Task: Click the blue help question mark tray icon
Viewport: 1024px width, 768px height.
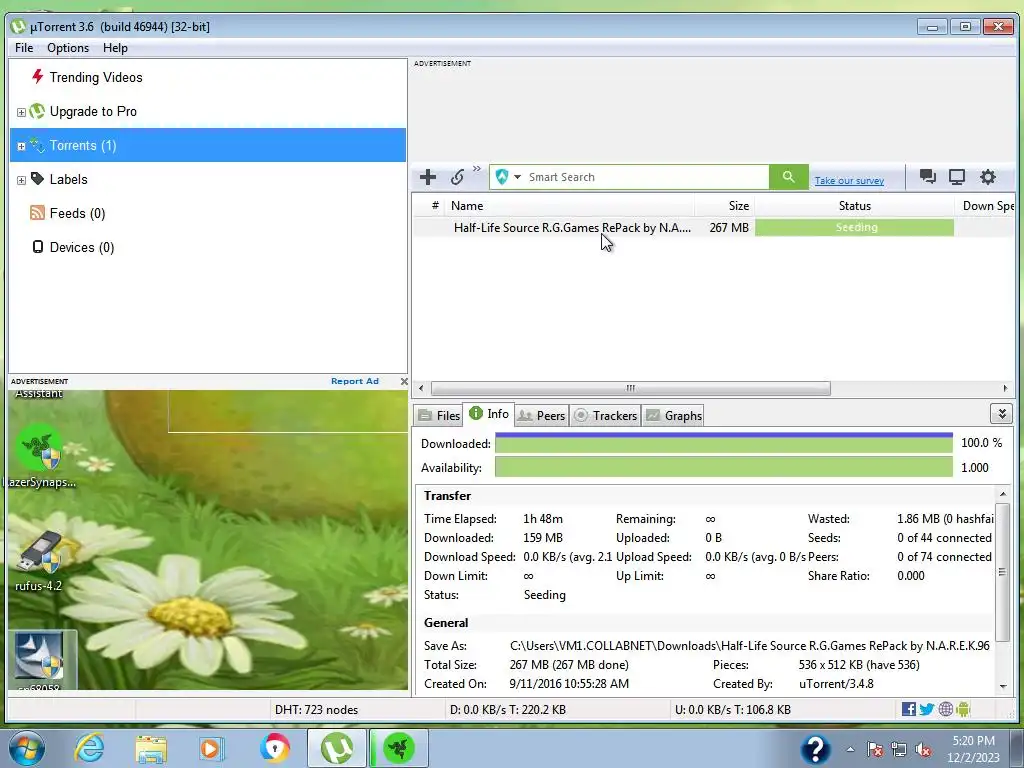Action: pyautogui.click(x=816, y=748)
